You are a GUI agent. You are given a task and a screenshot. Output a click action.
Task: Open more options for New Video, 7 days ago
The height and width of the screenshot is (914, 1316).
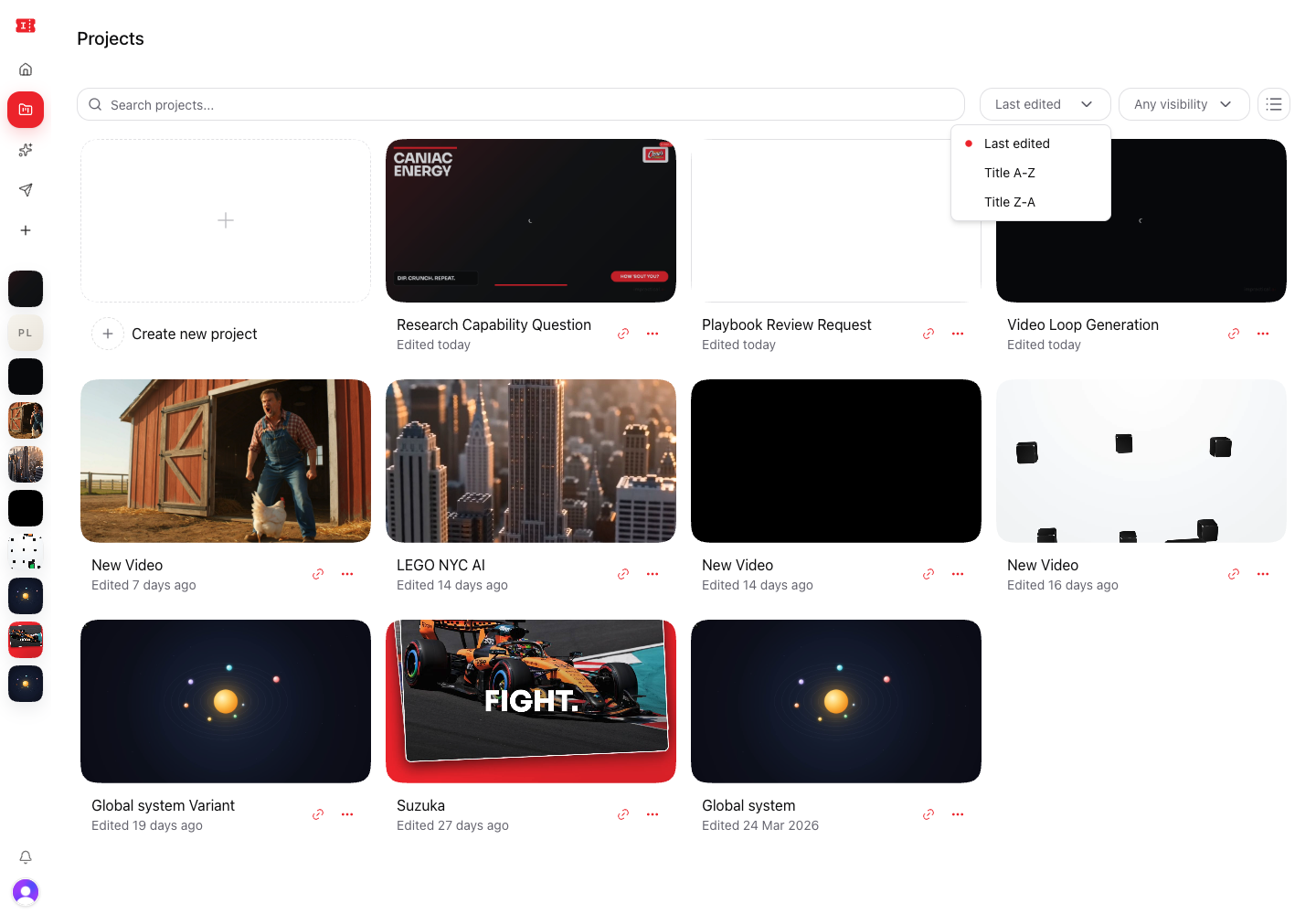coord(347,574)
